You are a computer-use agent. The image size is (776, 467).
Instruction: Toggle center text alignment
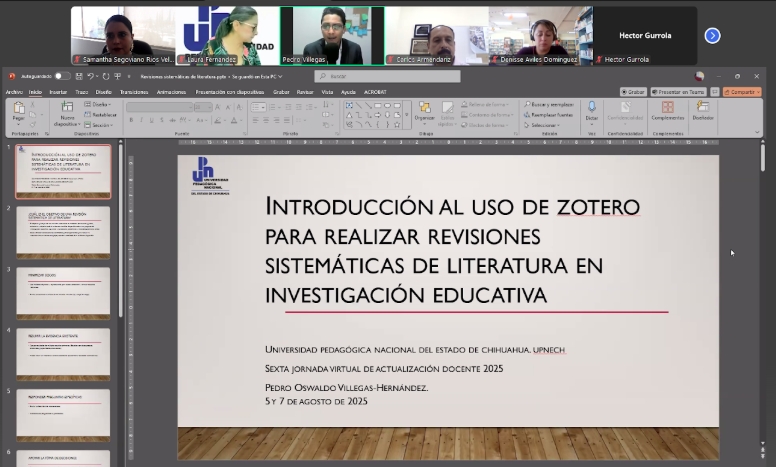266,120
